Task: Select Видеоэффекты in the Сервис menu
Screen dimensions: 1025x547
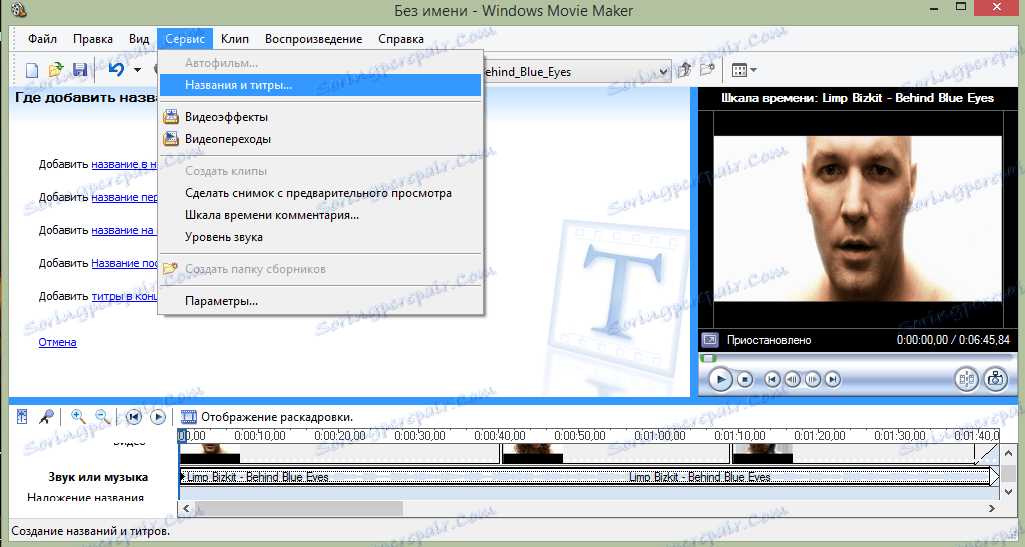Action: point(320,117)
